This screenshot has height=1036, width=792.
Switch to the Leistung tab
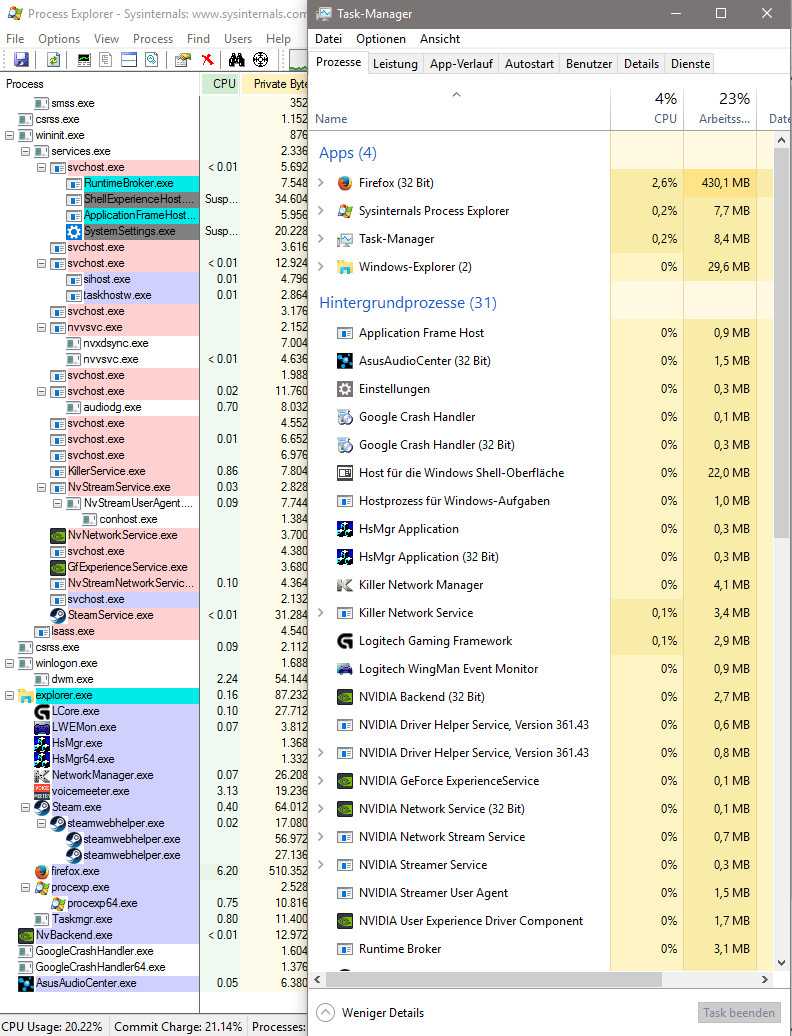pyautogui.click(x=395, y=64)
